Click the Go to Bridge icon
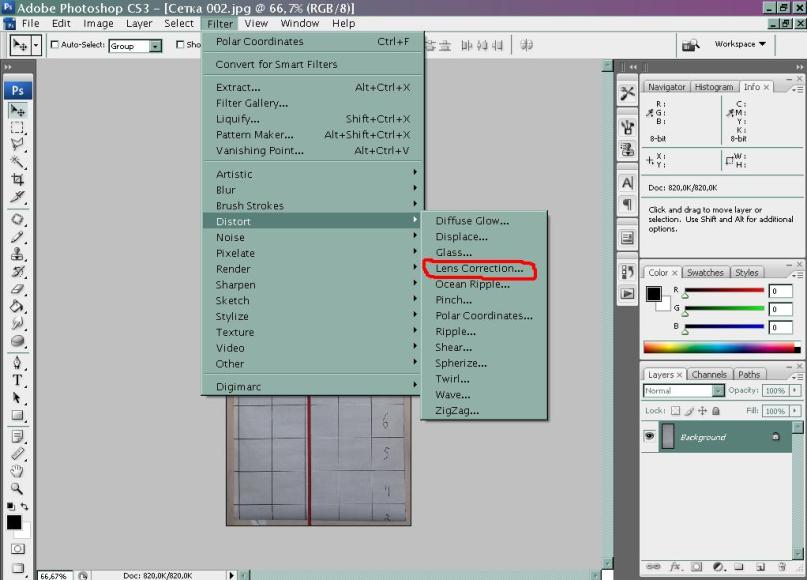807x580 pixels. point(690,45)
